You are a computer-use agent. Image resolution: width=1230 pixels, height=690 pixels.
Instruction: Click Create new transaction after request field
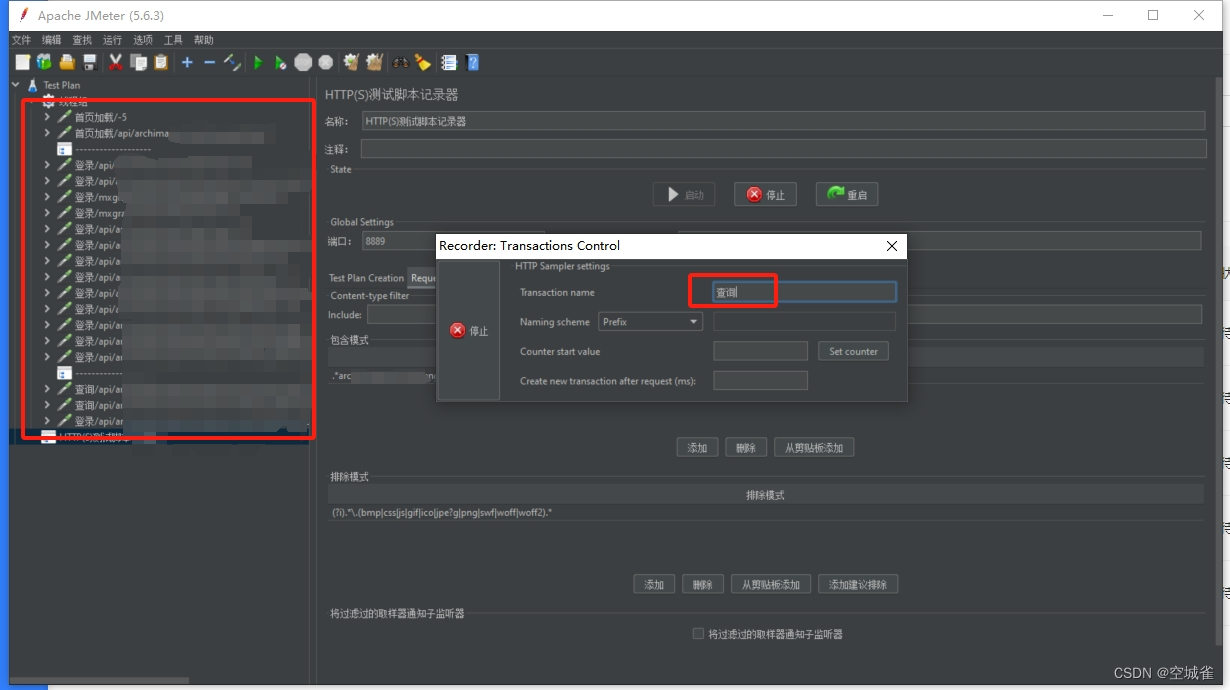pos(760,381)
